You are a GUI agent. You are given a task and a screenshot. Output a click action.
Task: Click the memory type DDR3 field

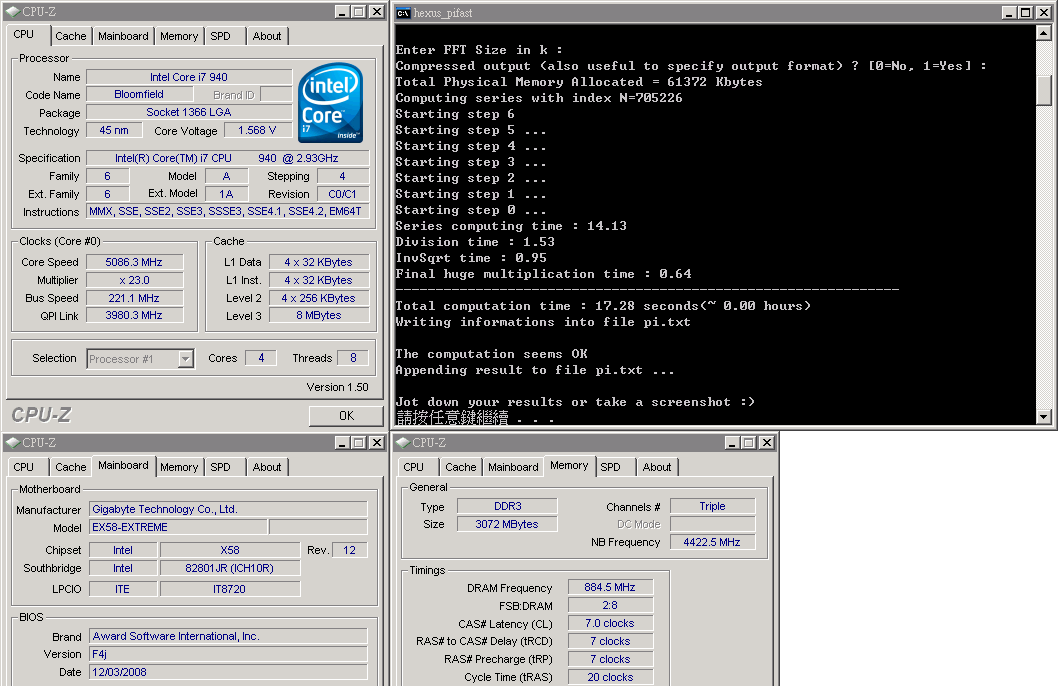pos(507,507)
